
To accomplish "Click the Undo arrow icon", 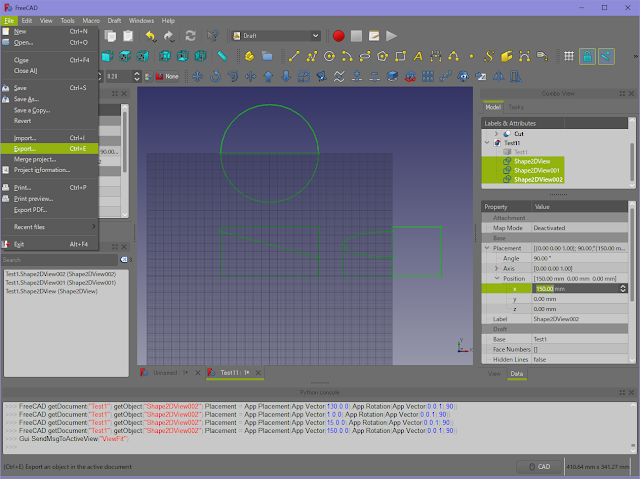I will tap(150, 35).
